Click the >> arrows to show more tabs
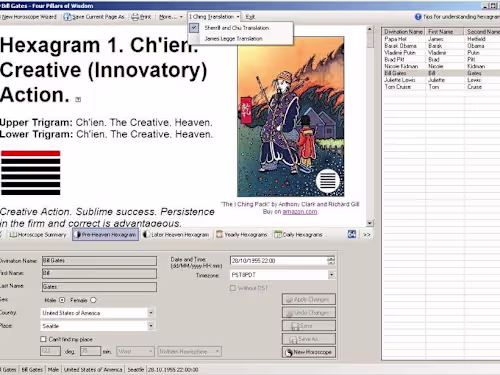Image resolution: width=500 pixels, height=375 pixels. click(367, 235)
